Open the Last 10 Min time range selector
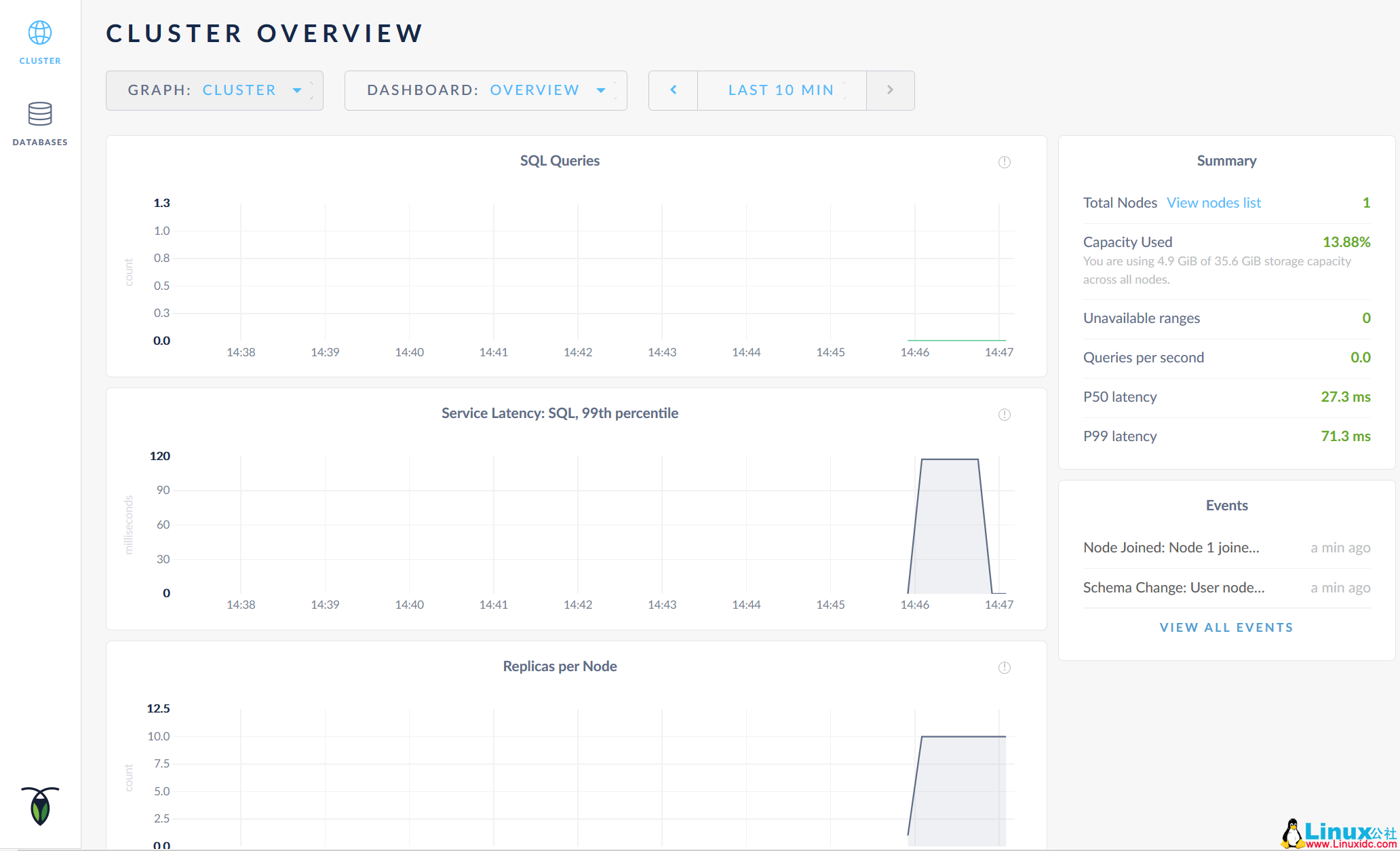 pos(781,90)
